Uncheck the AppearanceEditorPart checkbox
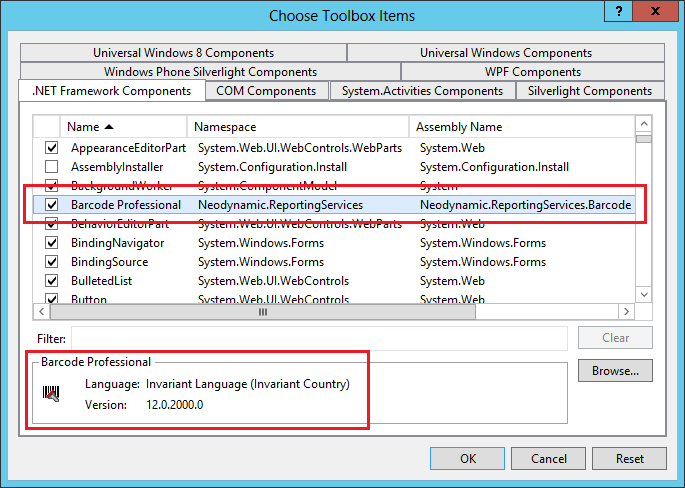 [52, 148]
